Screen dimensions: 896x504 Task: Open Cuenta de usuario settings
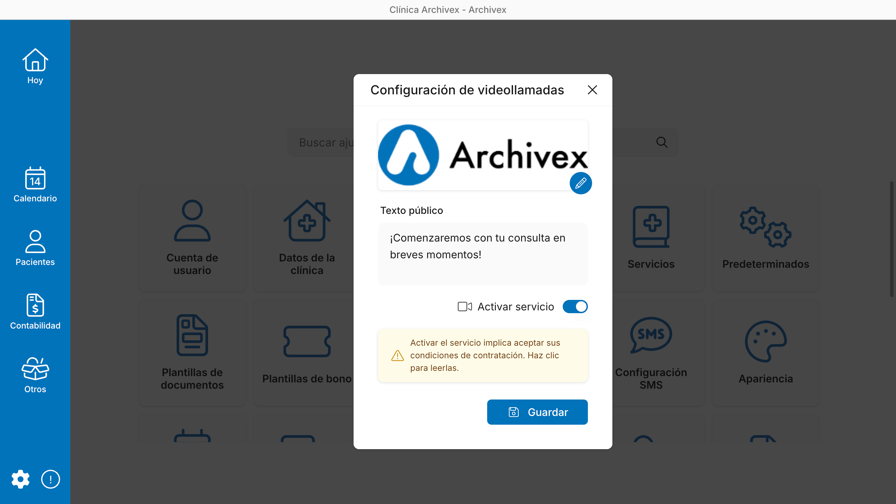192,238
